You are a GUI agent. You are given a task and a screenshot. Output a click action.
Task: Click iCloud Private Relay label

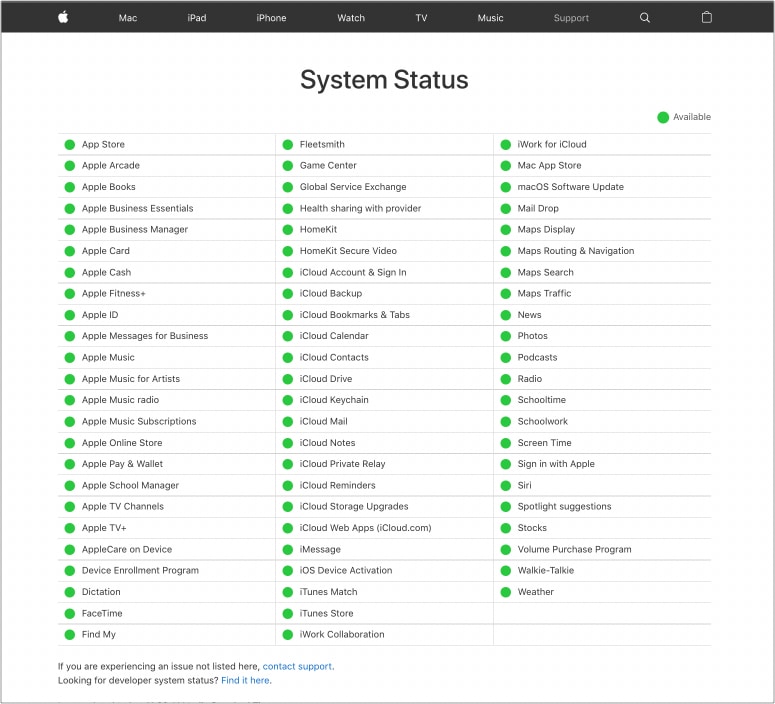pos(343,464)
